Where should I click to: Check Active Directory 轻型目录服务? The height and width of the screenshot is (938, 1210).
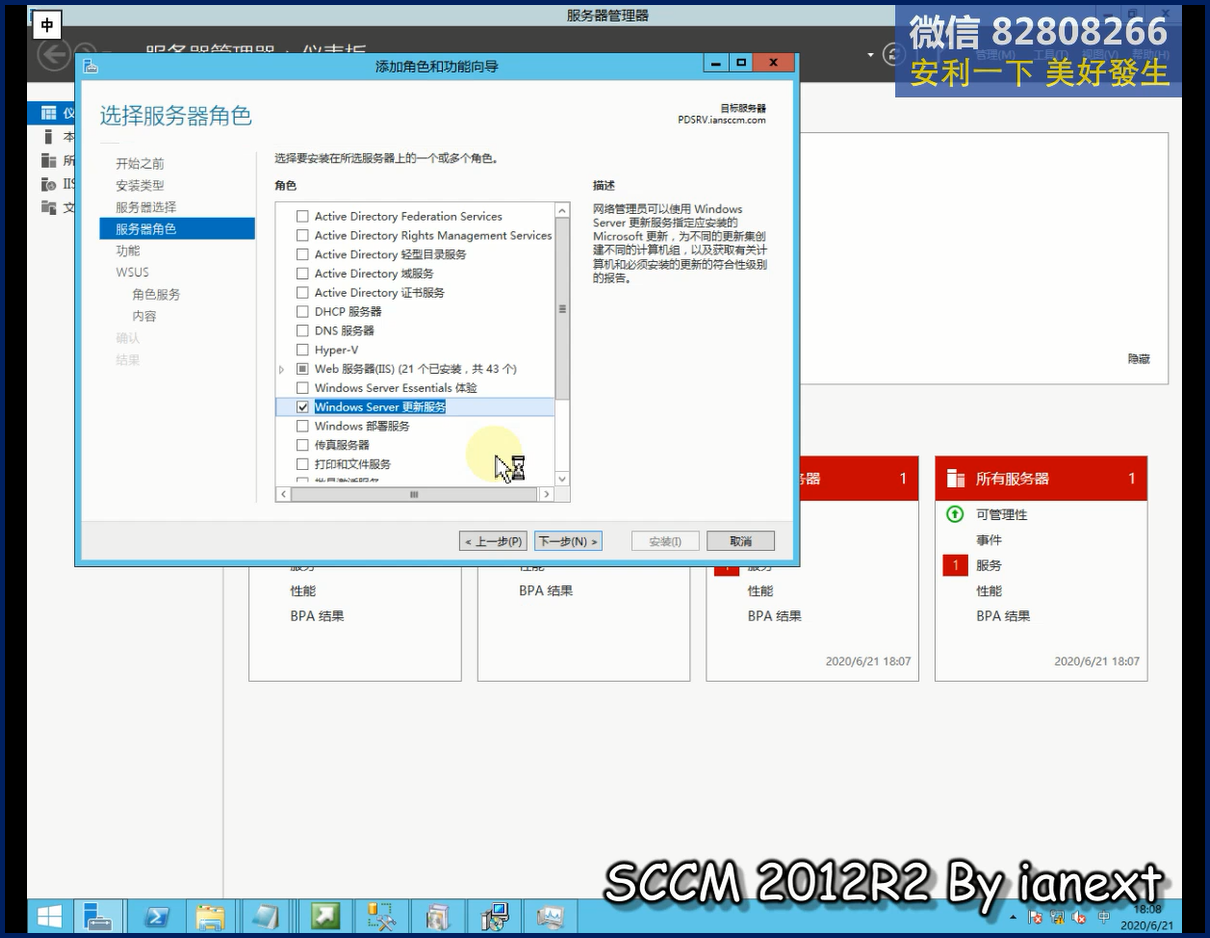coord(303,254)
